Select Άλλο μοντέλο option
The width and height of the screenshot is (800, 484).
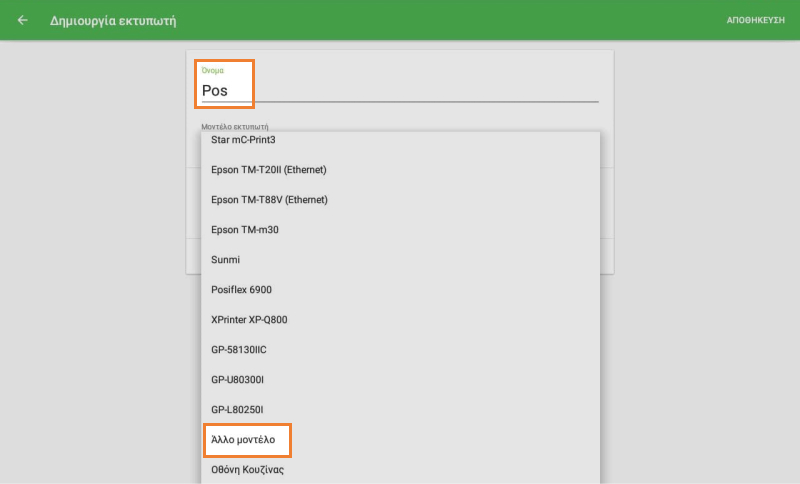(246, 440)
